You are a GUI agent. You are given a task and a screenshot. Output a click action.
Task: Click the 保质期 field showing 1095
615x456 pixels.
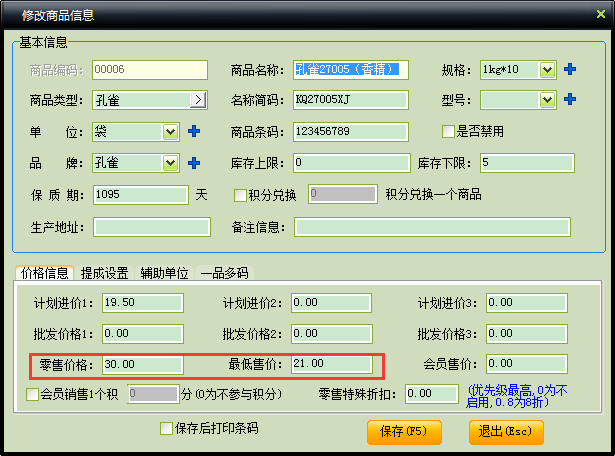pyautogui.click(x=141, y=195)
